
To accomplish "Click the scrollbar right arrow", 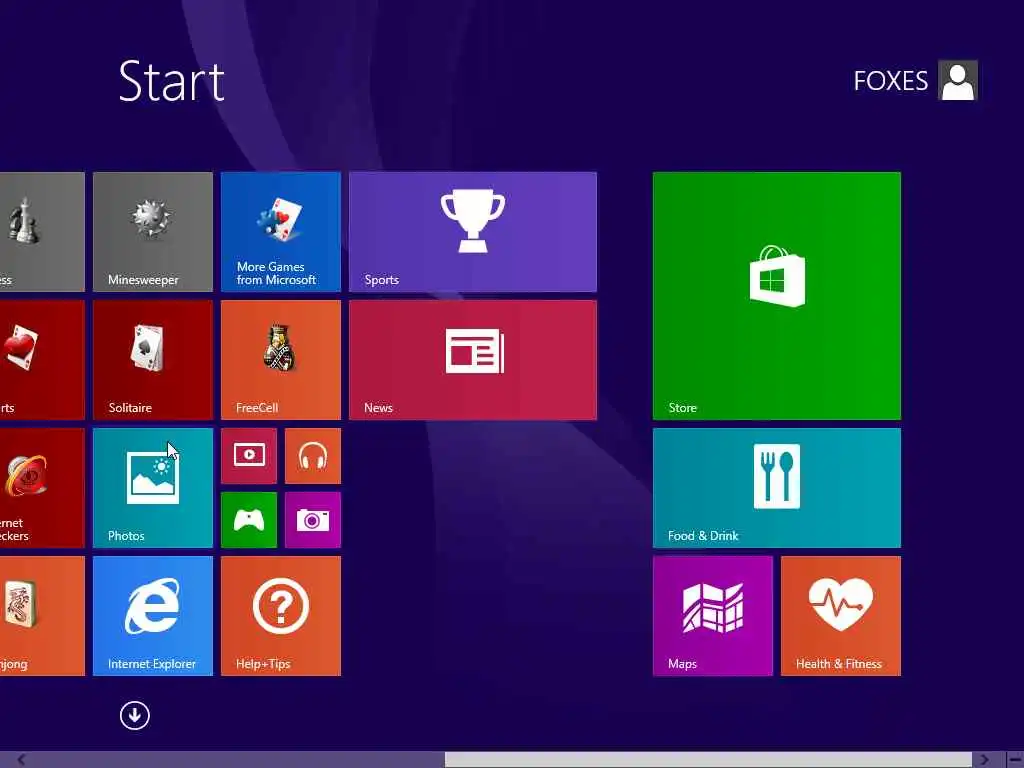I will click(x=984, y=760).
